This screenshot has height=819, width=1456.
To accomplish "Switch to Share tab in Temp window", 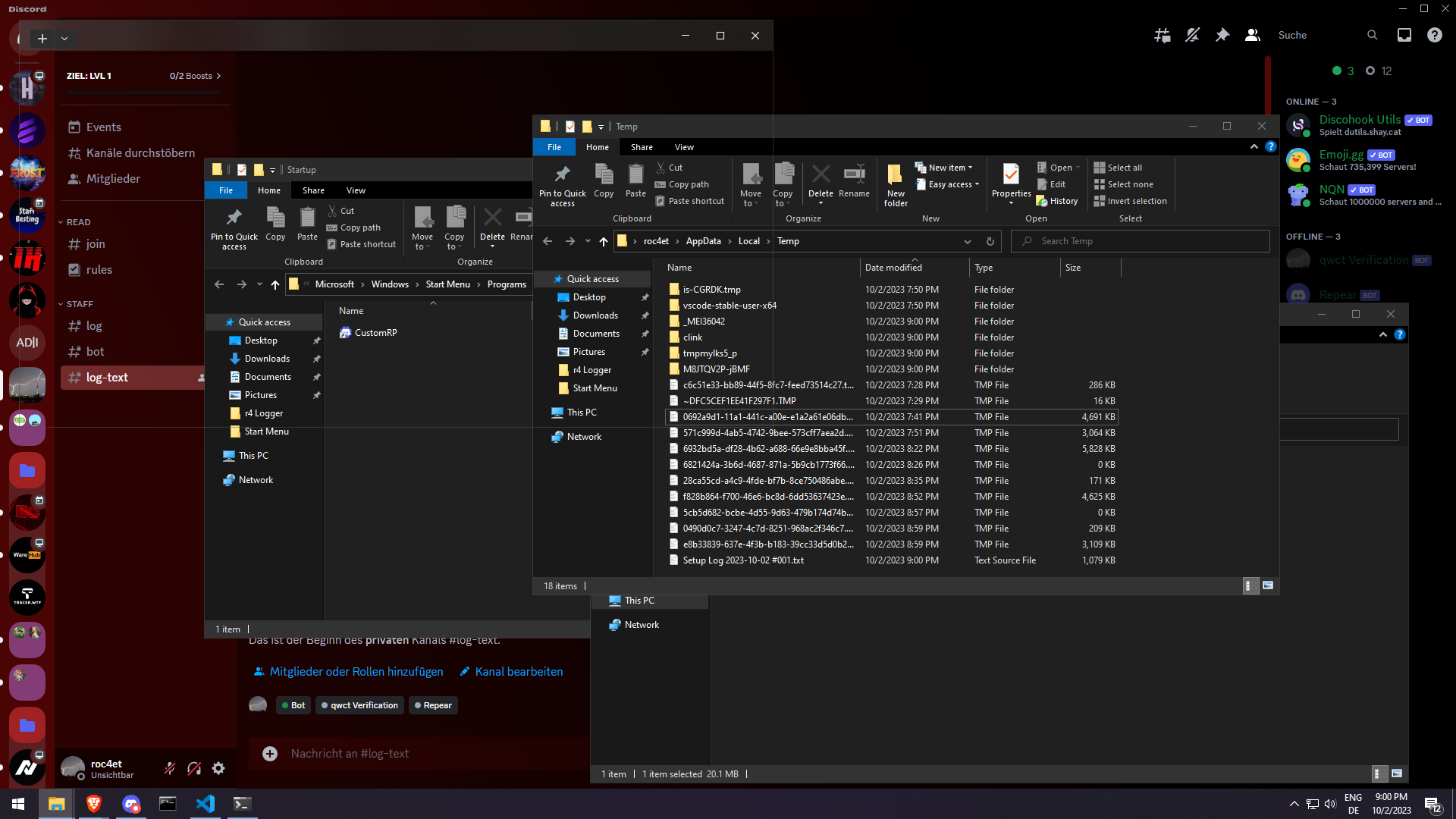I will click(642, 147).
